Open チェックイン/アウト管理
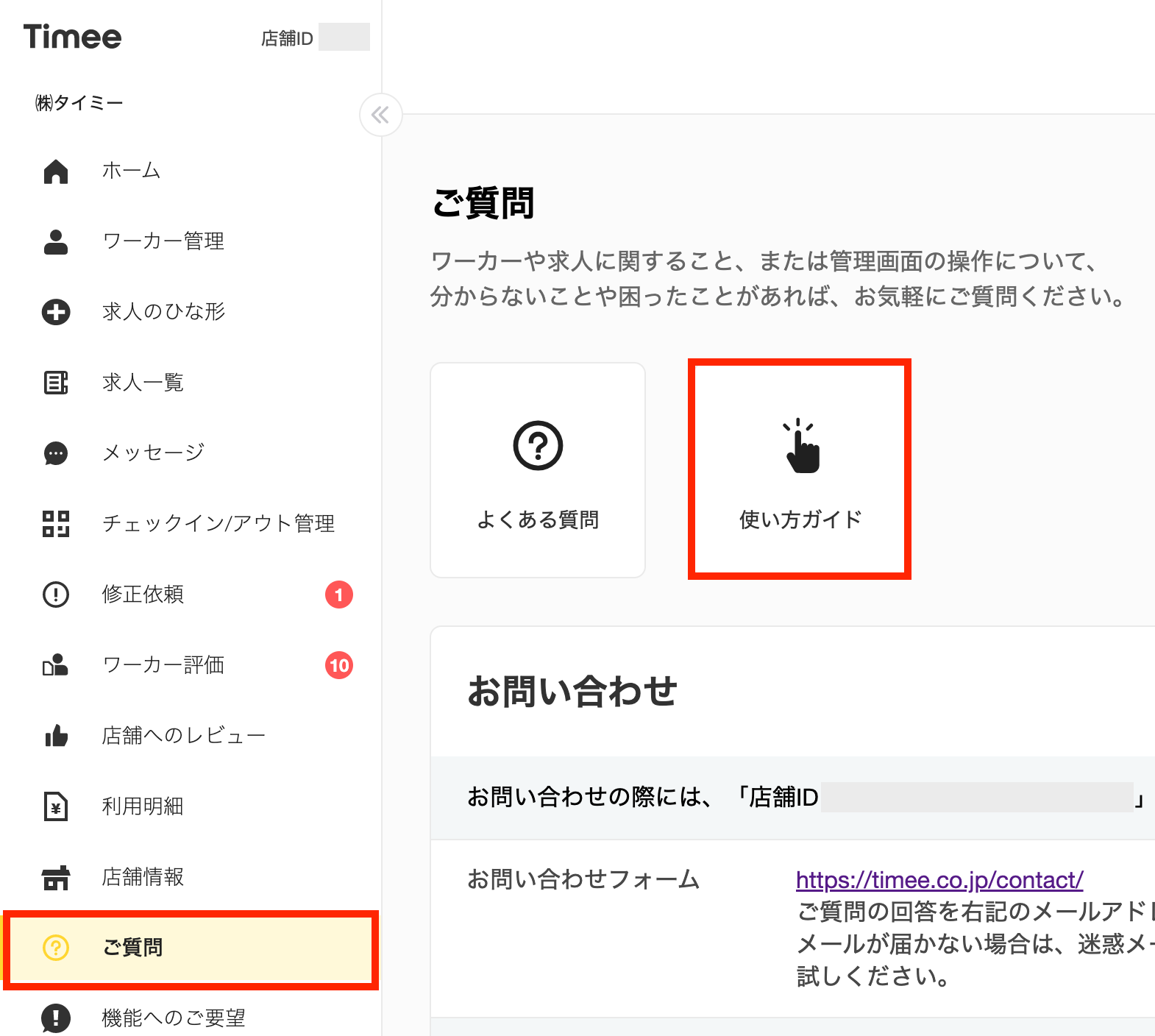Screen dimensions: 1155x1036 218,524
